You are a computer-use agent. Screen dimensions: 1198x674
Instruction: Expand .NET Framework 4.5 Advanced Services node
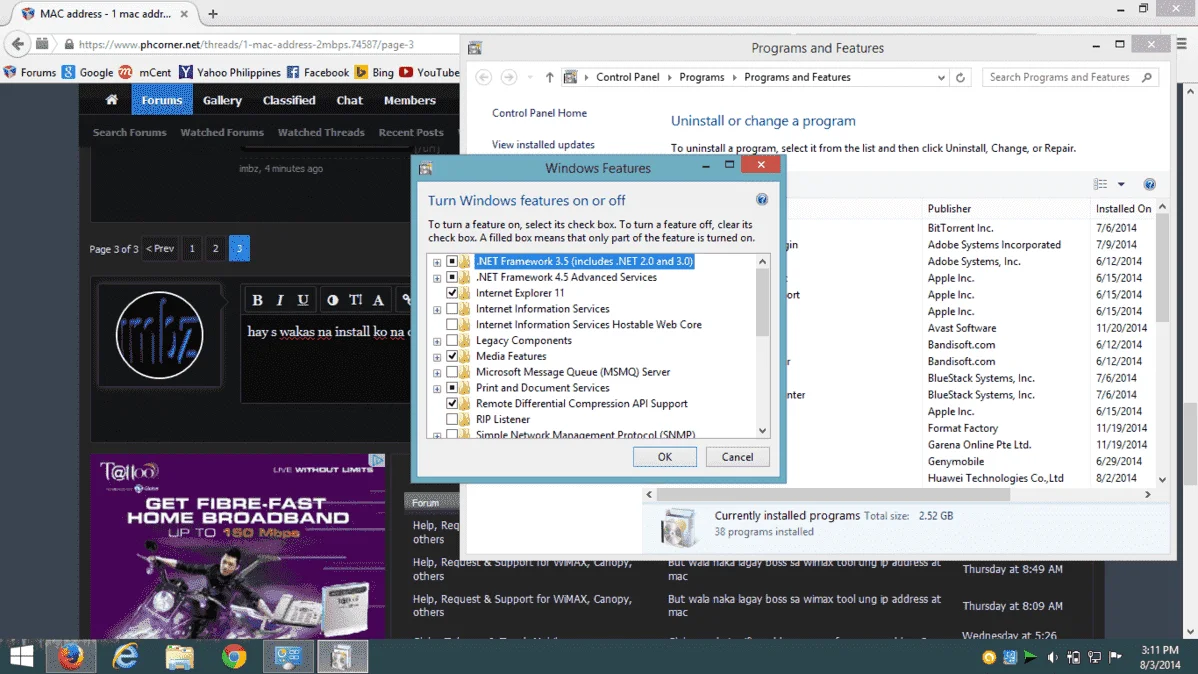click(x=437, y=278)
